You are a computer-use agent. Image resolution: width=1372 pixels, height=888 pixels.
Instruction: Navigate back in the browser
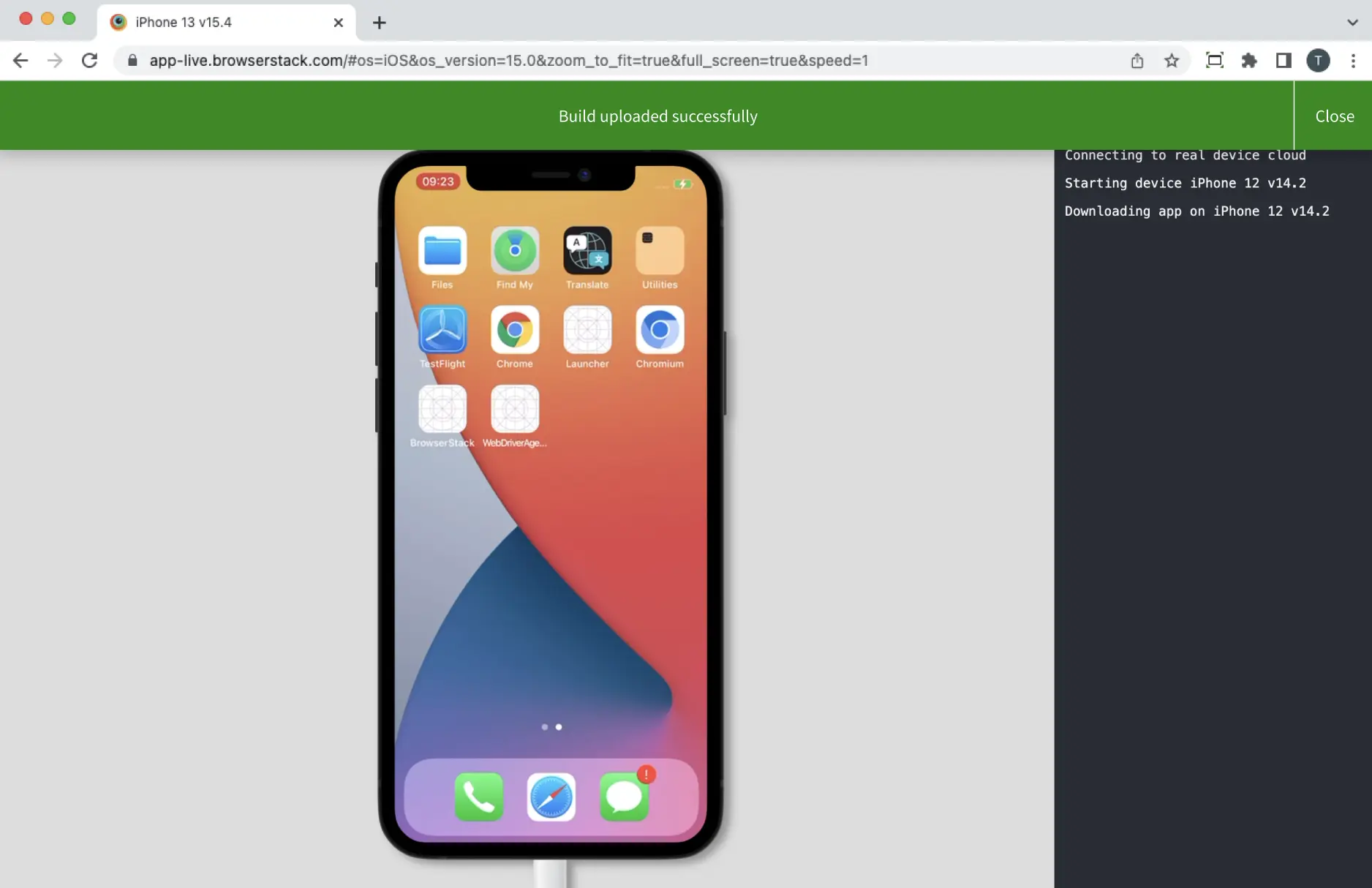20,61
